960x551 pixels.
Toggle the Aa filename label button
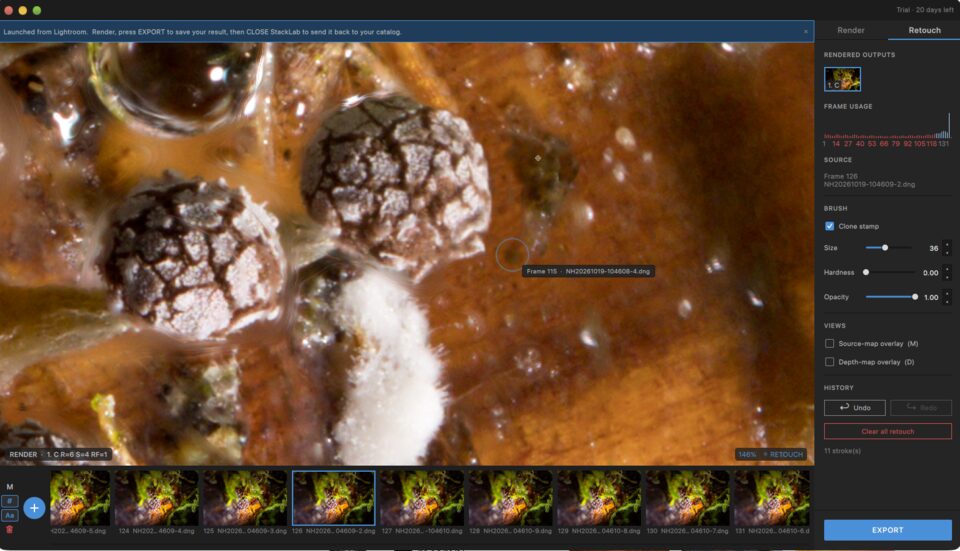pos(10,515)
